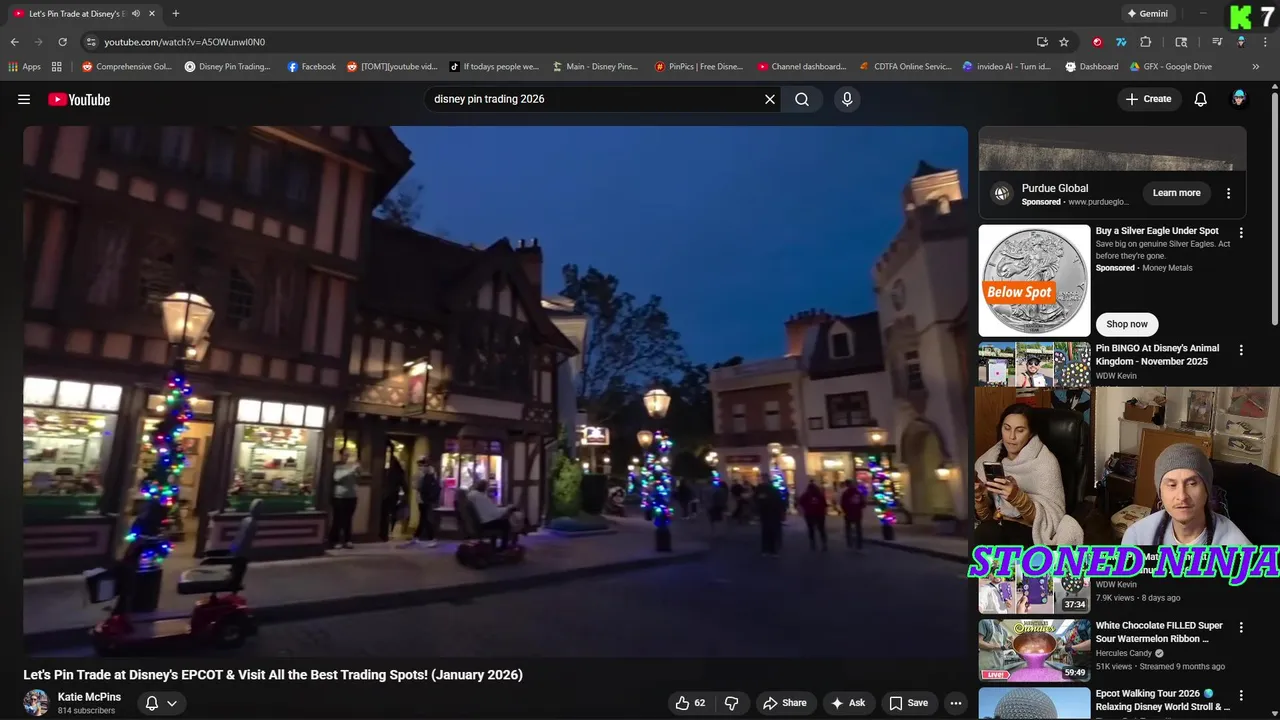Open the YouTube hamburger guide menu
Screen dimensions: 1280x720
[24, 99]
